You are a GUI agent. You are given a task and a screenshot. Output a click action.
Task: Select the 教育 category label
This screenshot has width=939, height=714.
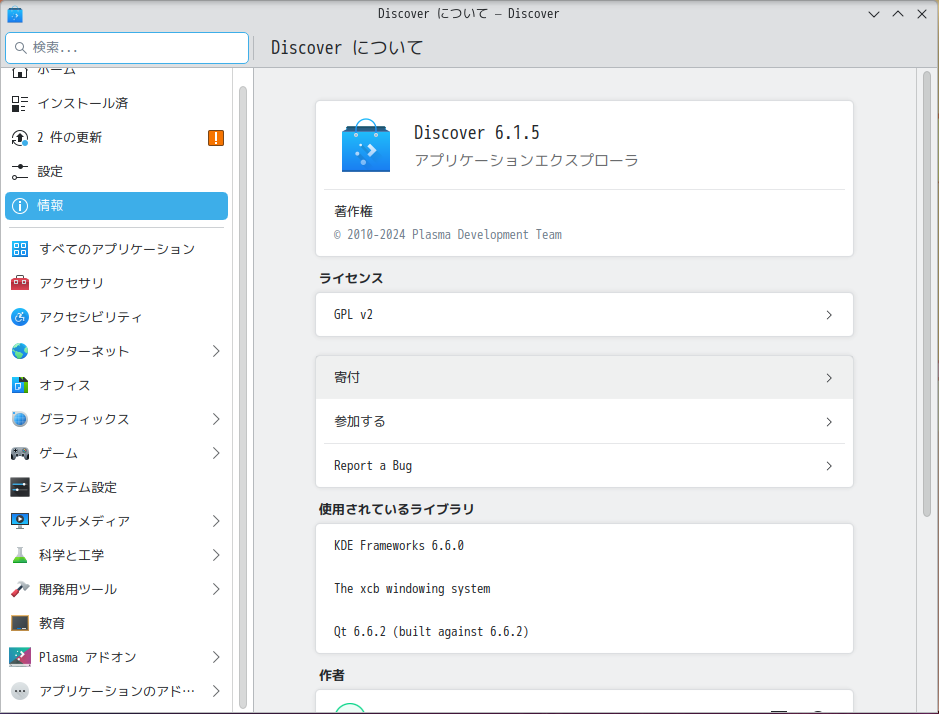coord(52,624)
